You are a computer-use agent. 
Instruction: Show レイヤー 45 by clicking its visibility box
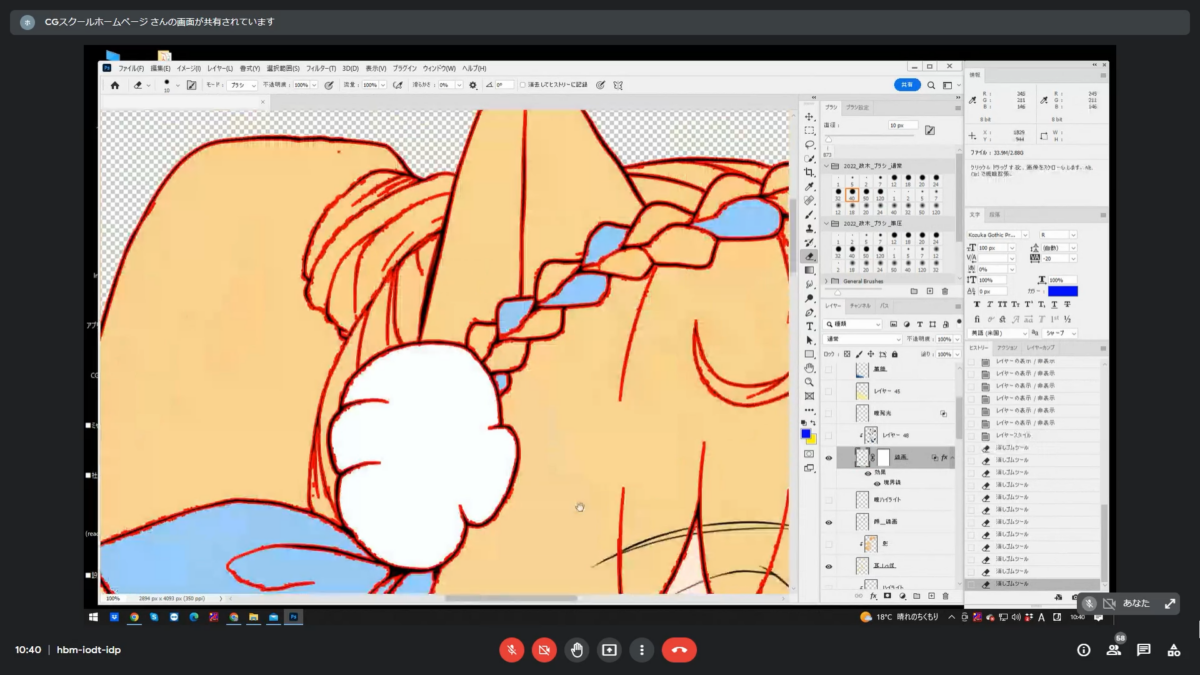pos(828,391)
